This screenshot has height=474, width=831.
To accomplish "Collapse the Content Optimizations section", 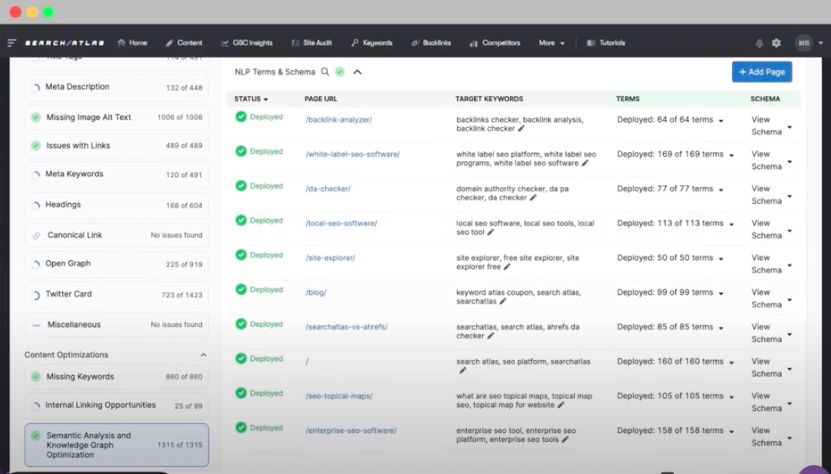I will pos(203,355).
